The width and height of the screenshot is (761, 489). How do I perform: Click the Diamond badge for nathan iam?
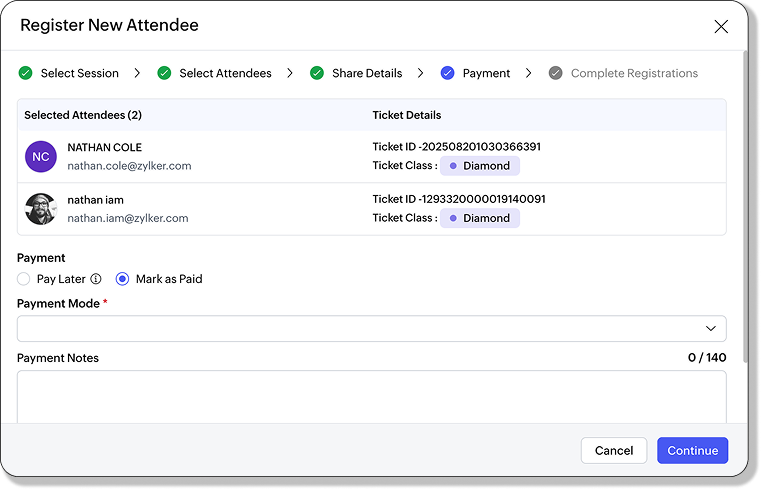(x=480, y=218)
